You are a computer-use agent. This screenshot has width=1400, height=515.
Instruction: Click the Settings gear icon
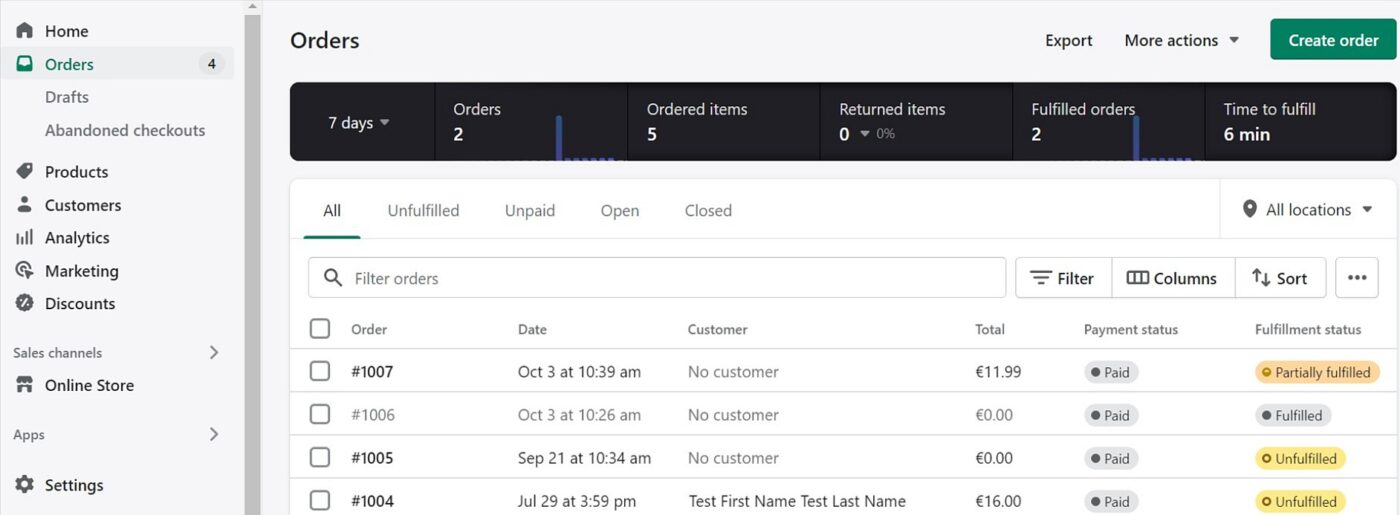coord(25,485)
